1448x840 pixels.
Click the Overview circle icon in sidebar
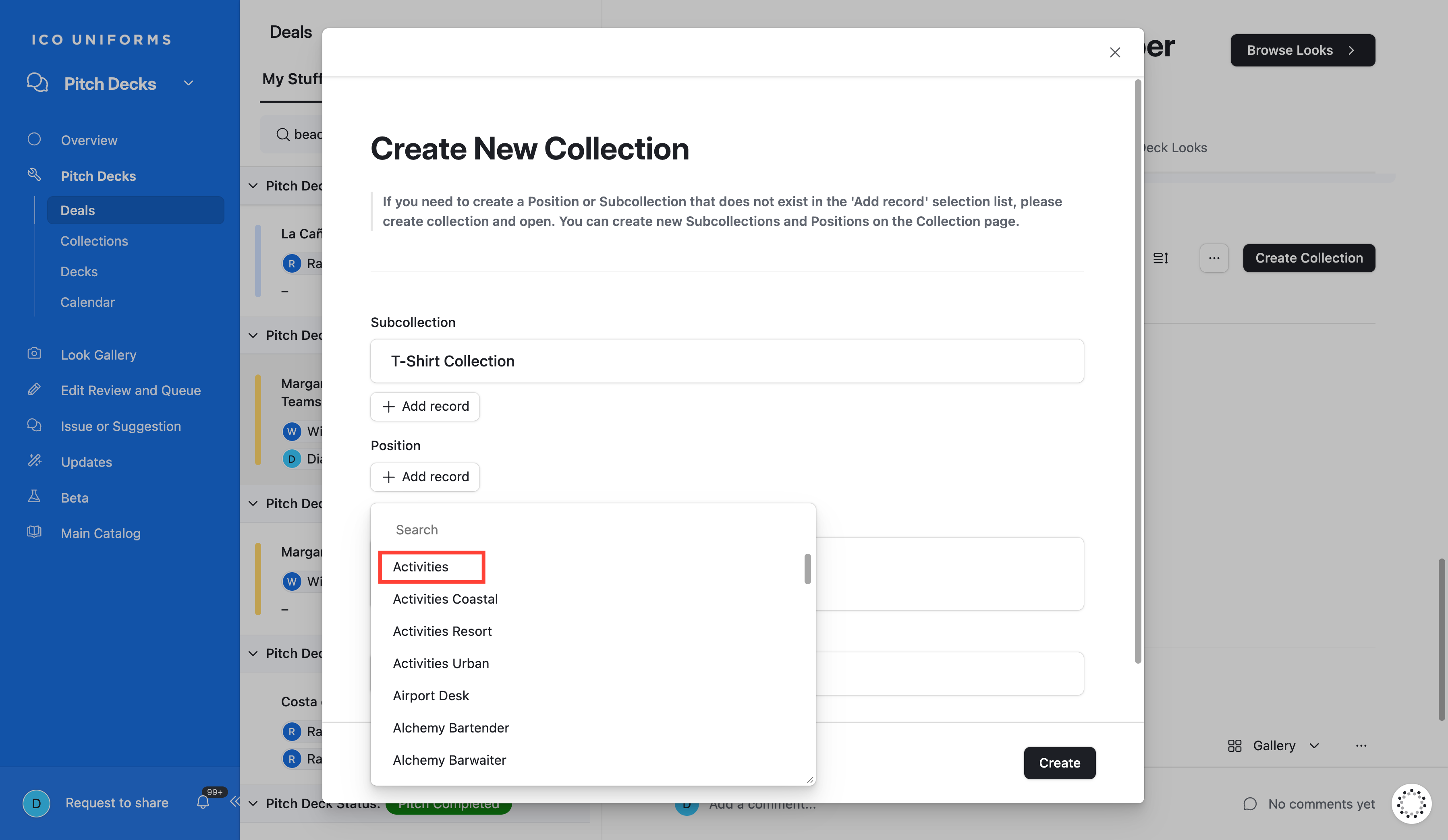point(35,139)
